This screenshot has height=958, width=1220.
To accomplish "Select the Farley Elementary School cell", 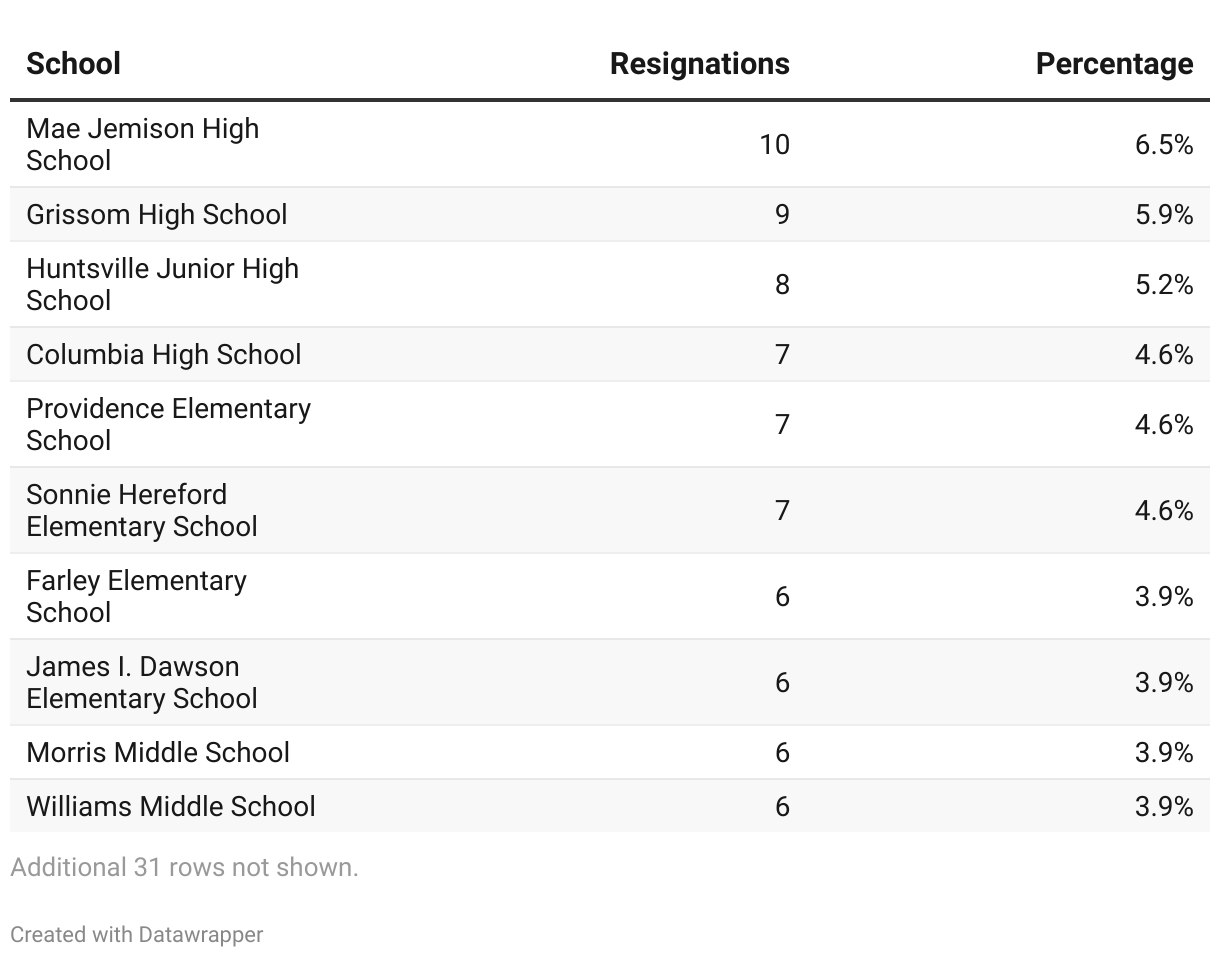I will (x=136, y=596).
